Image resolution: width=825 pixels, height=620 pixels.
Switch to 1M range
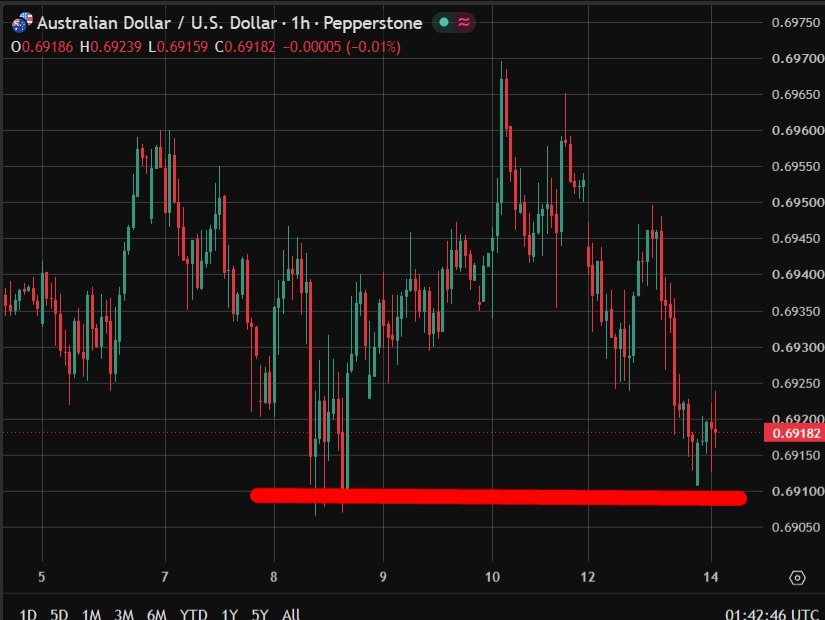tap(91, 614)
